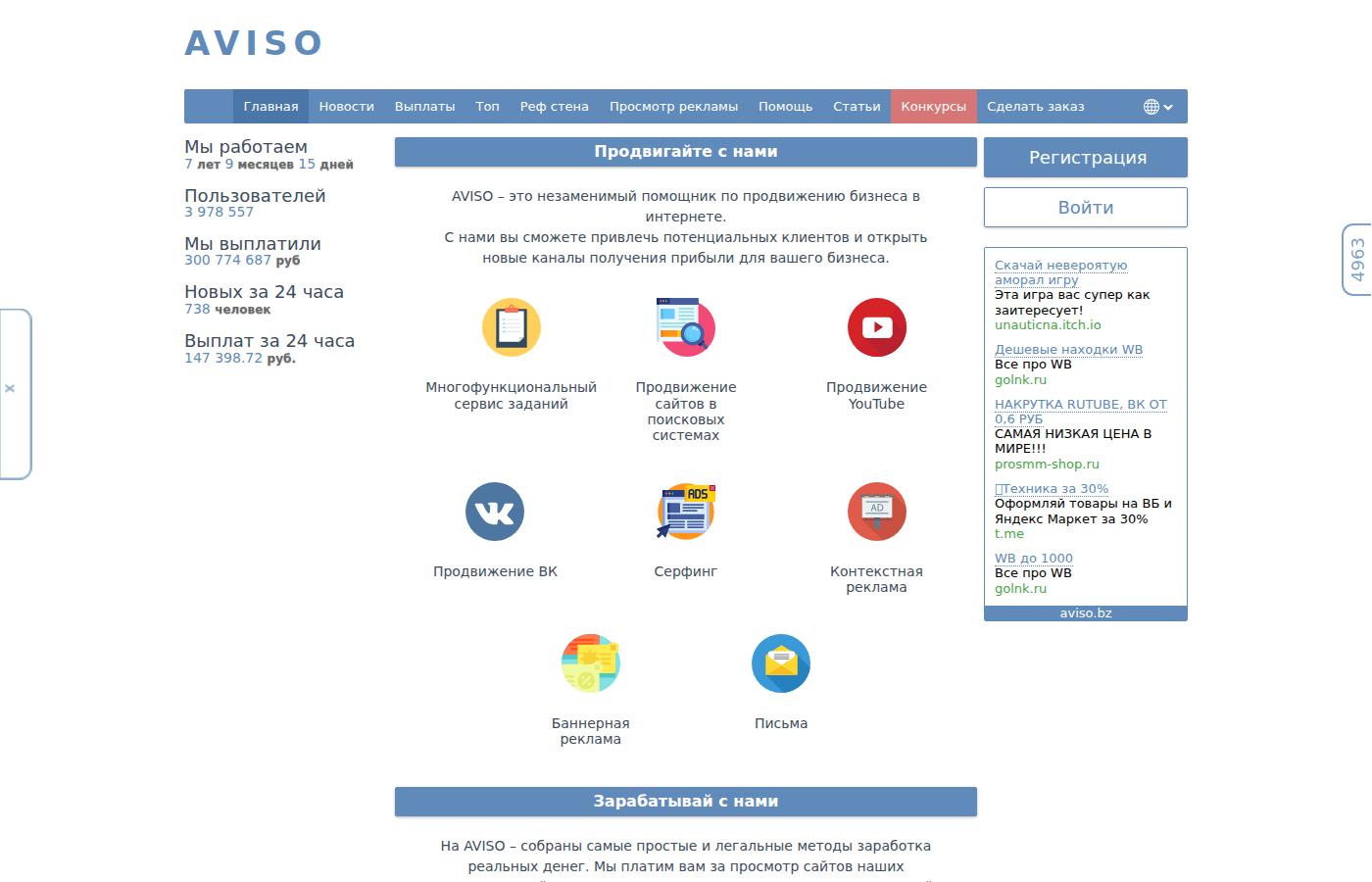Expand the language globe dropdown
Image resolution: width=1372 pixels, height=882 pixels.
[1158, 107]
